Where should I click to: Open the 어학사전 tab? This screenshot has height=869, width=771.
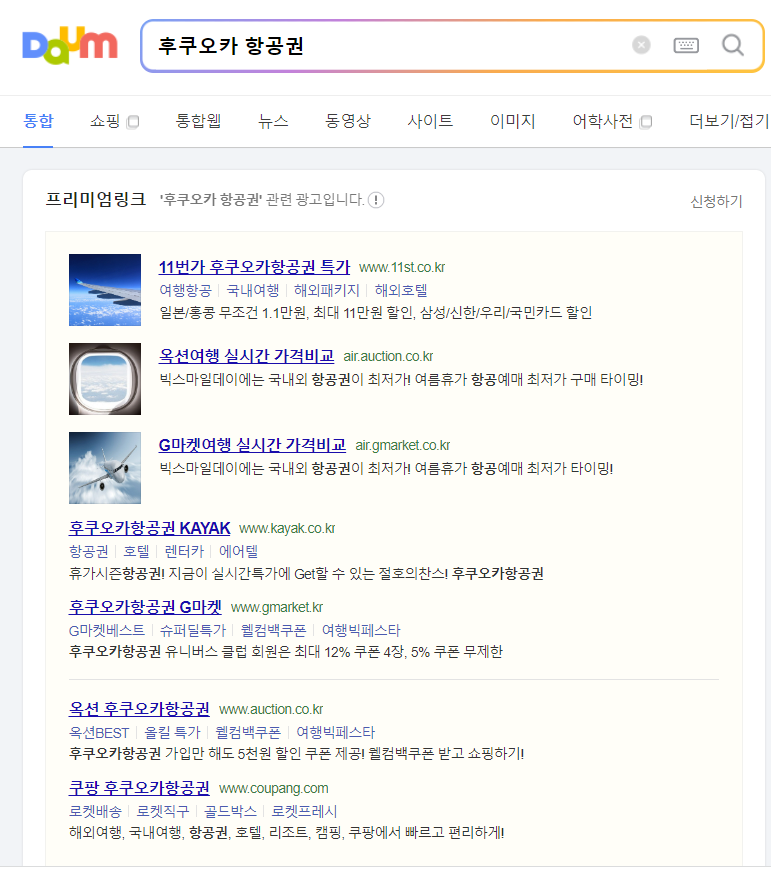point(602,121)
